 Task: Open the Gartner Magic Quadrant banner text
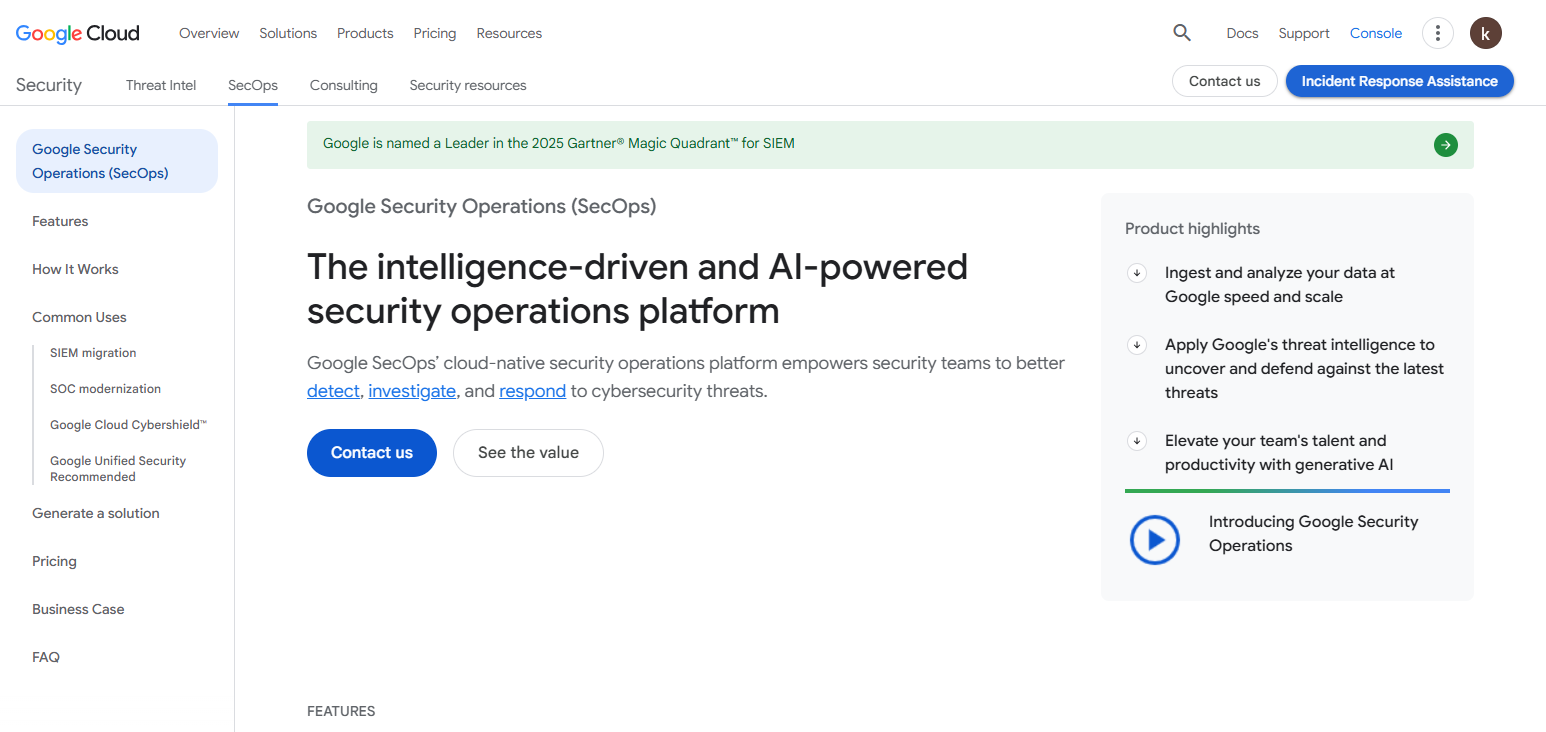pyautogui.click(x=559, y=143)
